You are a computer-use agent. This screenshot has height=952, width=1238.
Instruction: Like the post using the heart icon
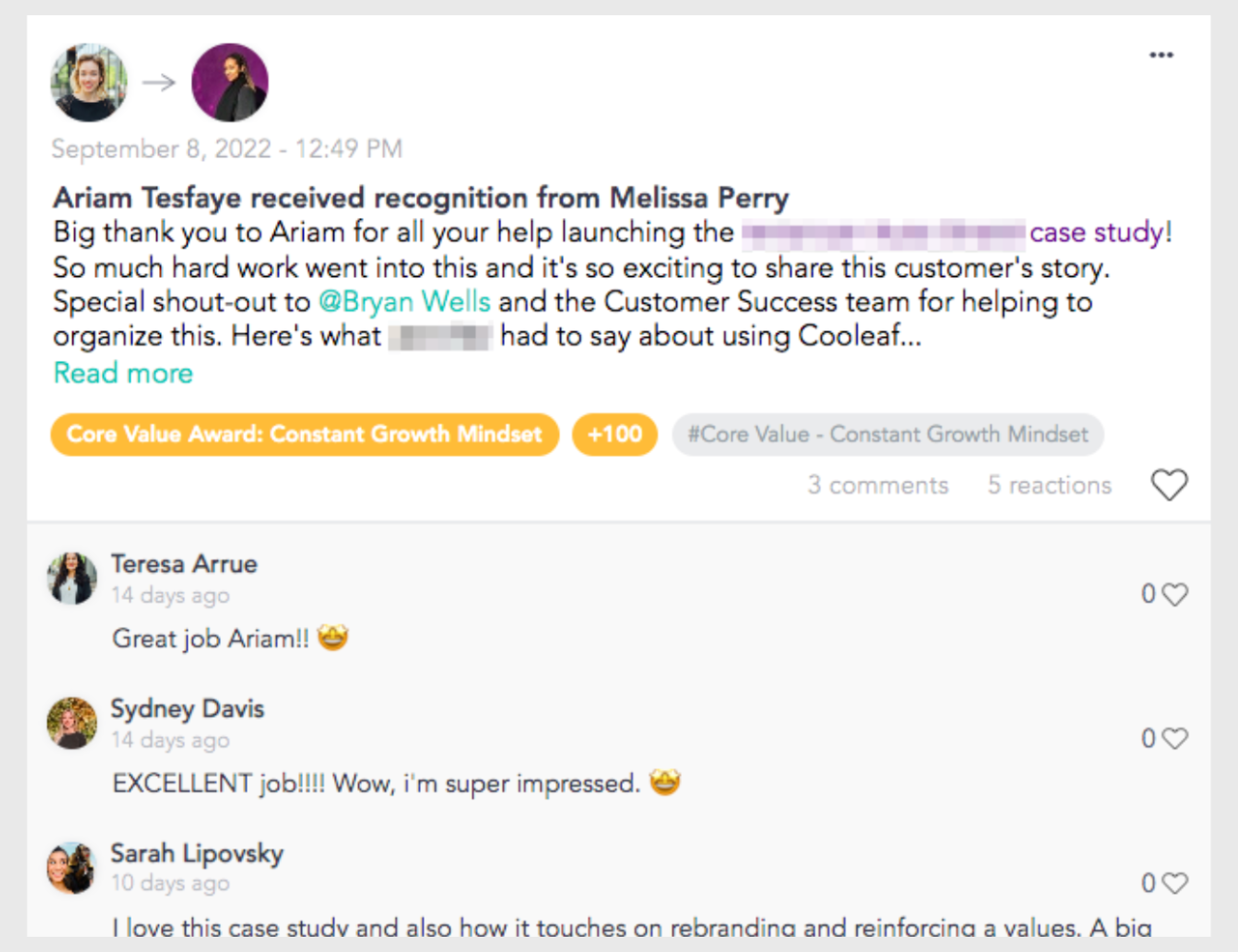[1169, 485]
